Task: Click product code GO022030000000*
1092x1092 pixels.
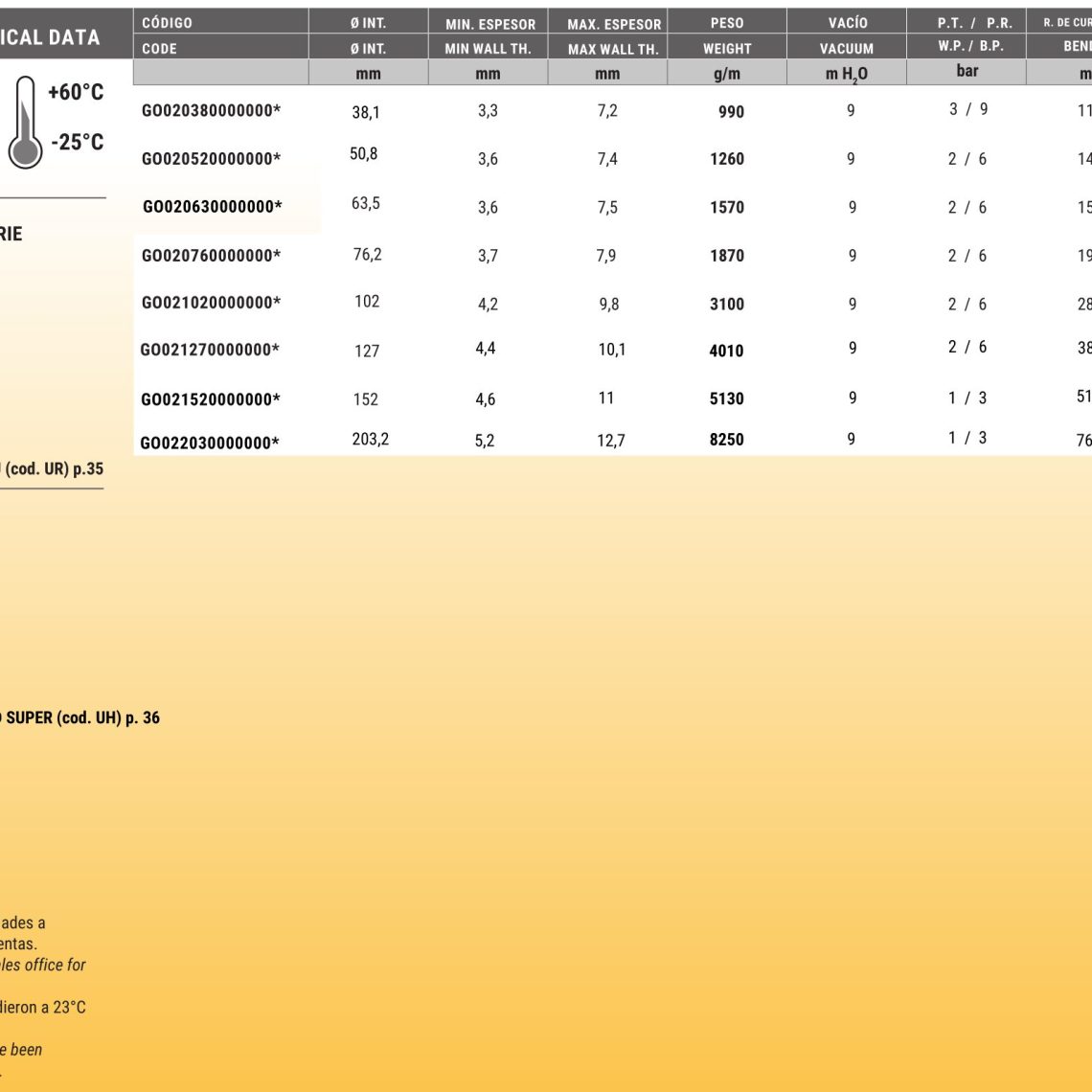Action: coord(210,443)
